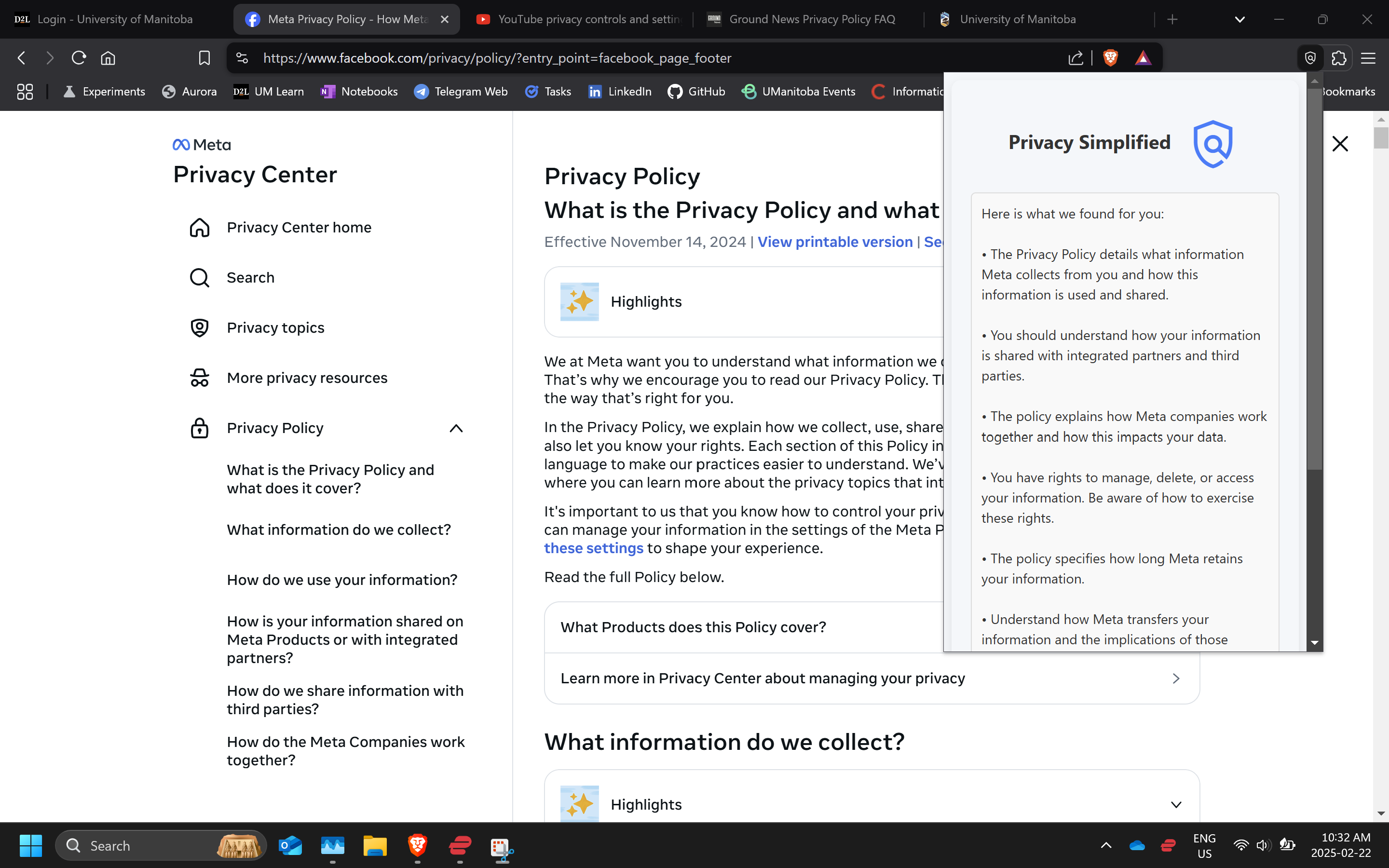1389x868 pixels.
Task: Click the Search icon in Privacy Center sidebar
Action: coord(199,277)
